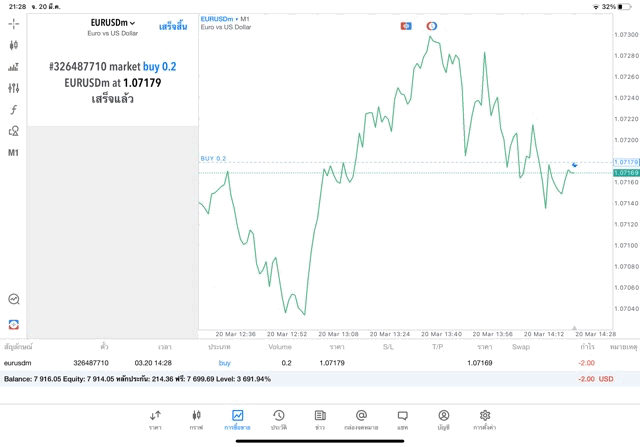Image resolution: width=640 pixels, height=447 pixels.
Task: Open the news tab
Action: (x=320, y=420)
